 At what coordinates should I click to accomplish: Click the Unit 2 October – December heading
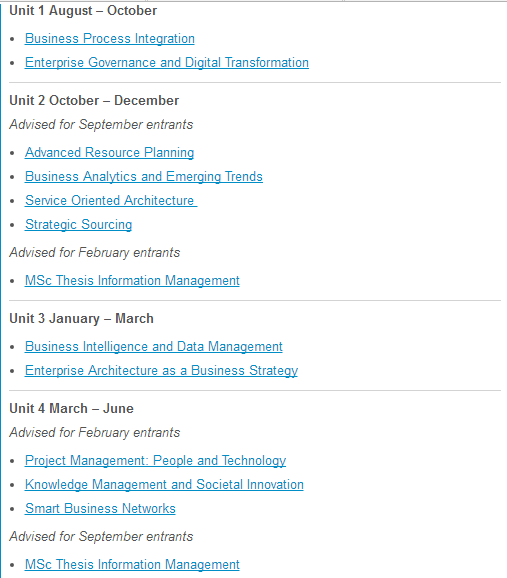coord(94,100)
